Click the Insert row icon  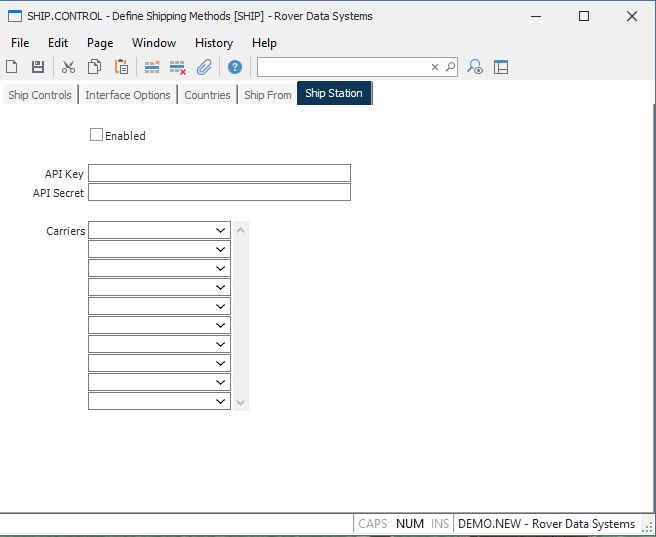[152, 67]
